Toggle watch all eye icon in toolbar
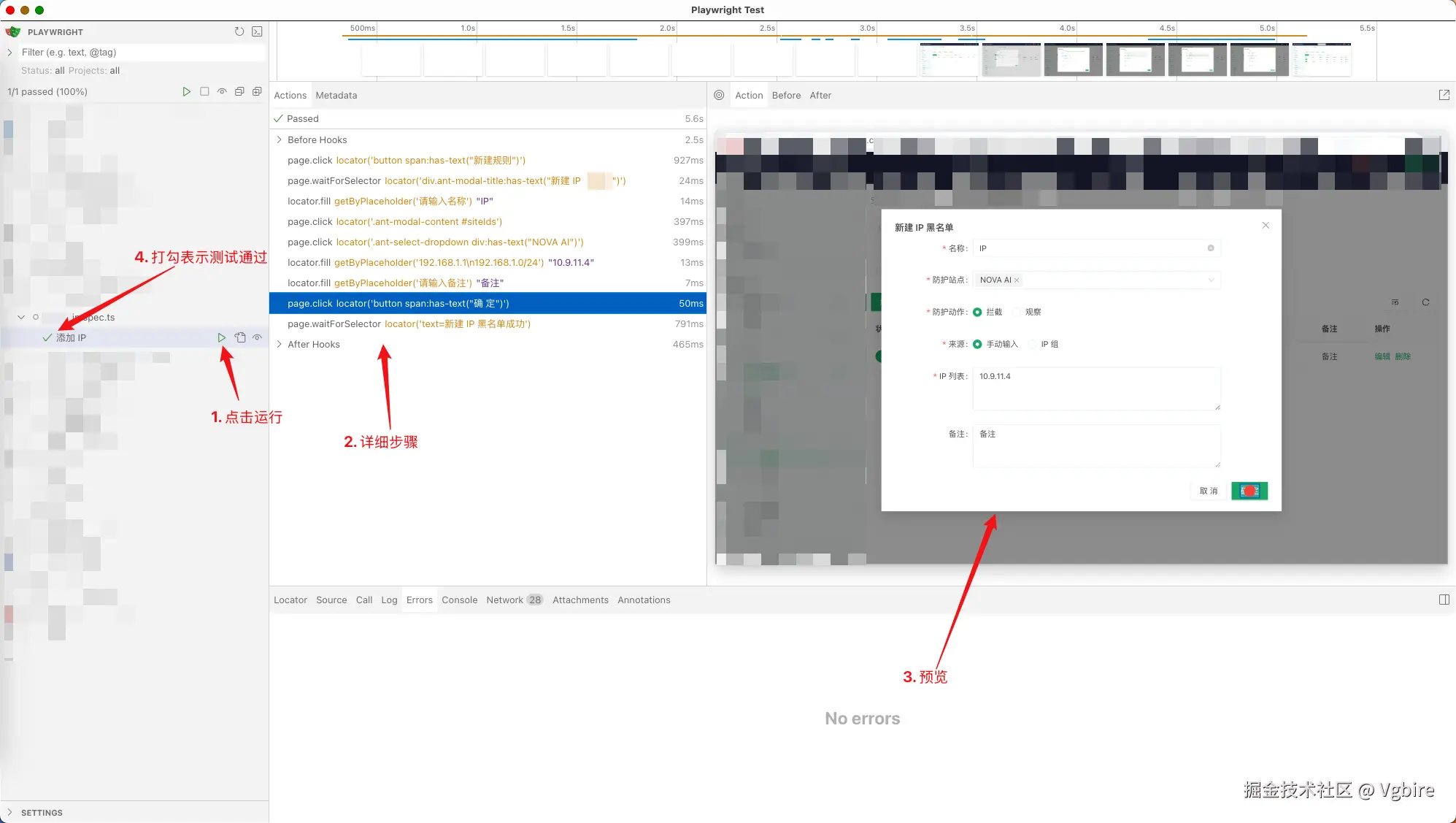The height and width of the screenshot is (823, 1456). [x=222, y=91]
